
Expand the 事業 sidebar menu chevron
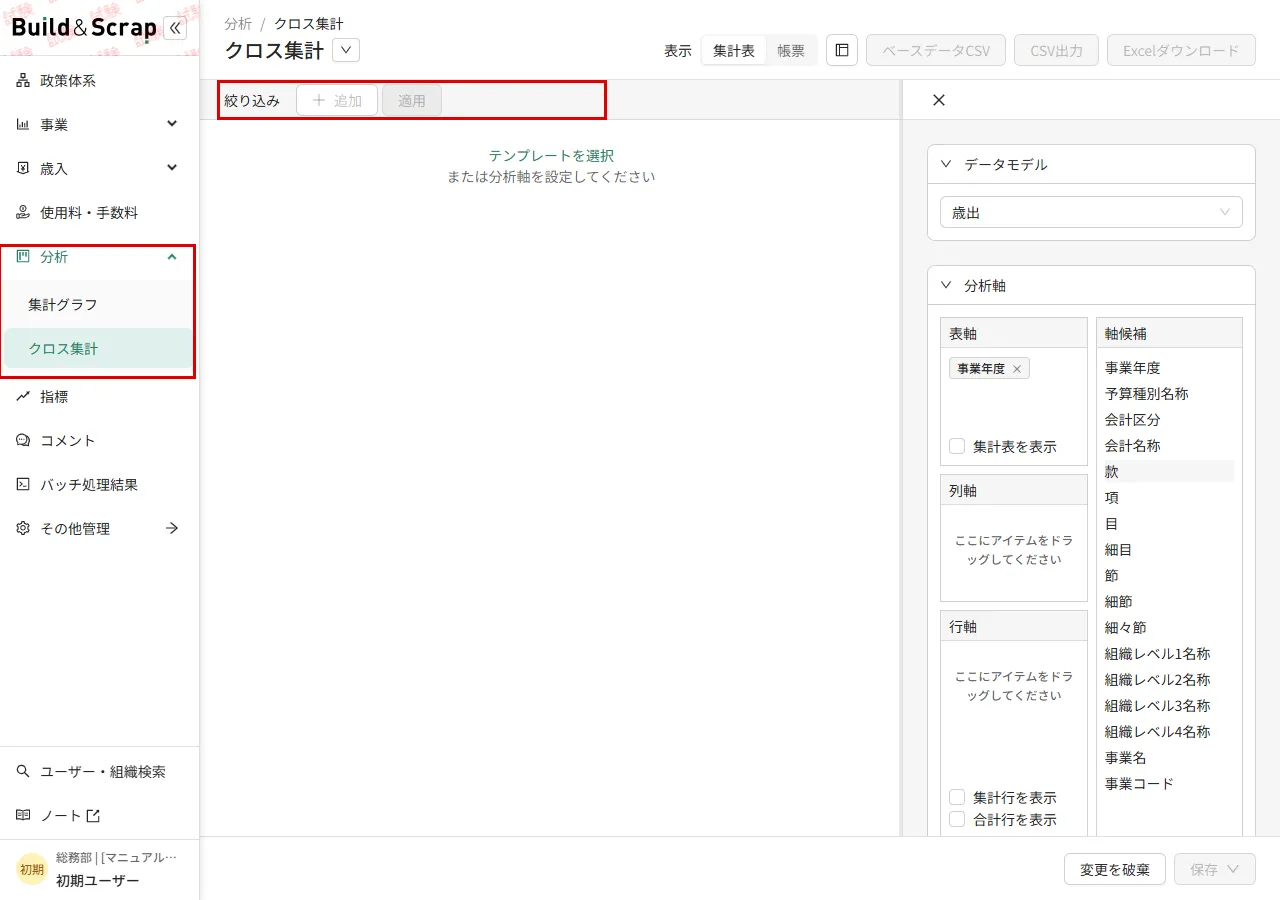[172, 124]
